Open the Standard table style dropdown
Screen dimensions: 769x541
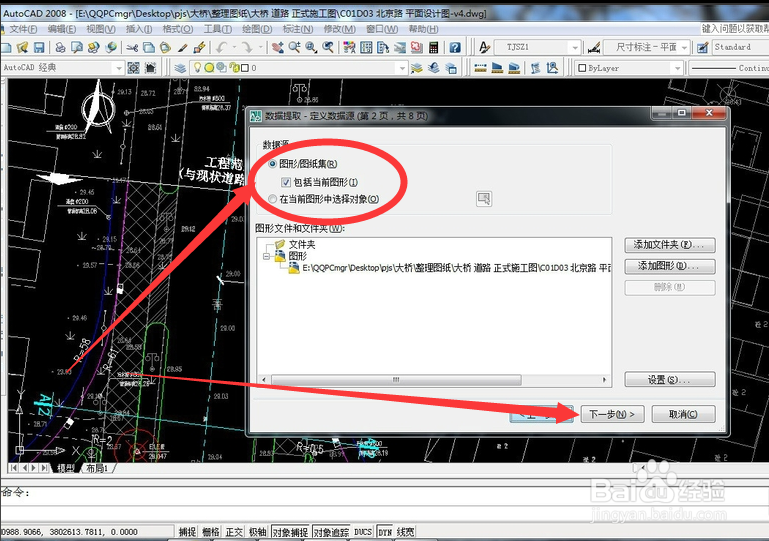point(741,48)
